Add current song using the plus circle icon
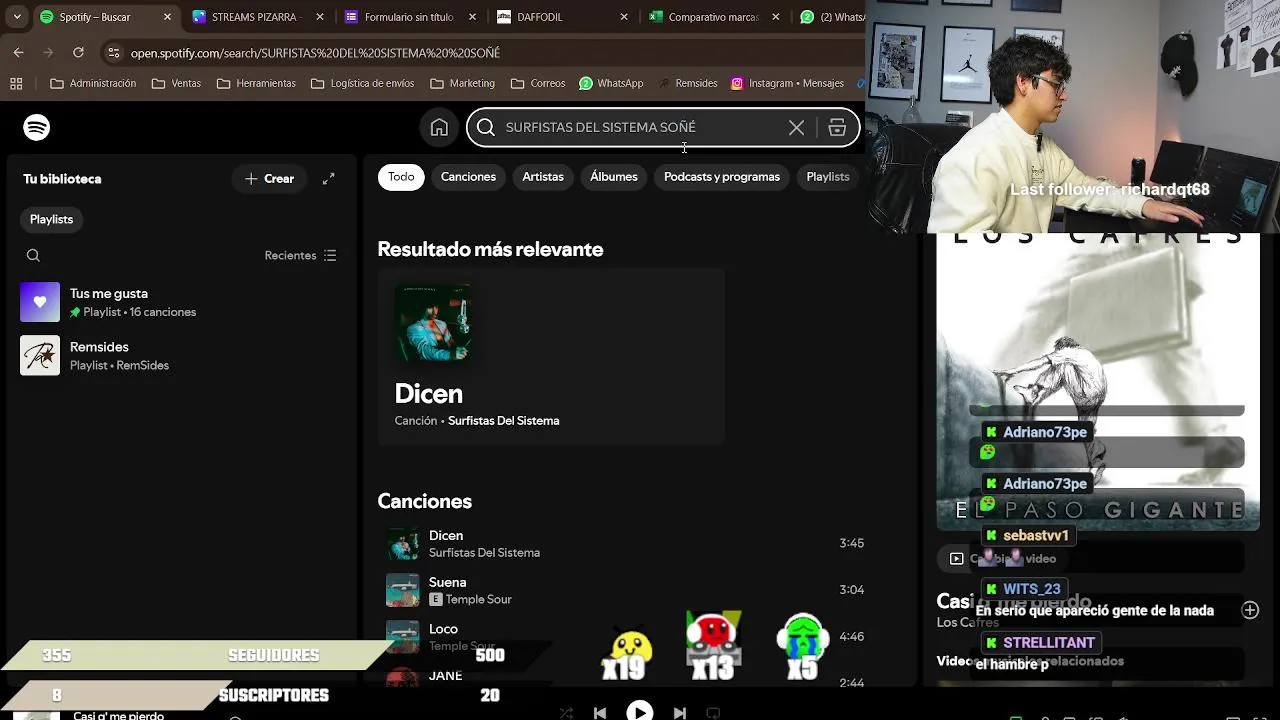This screenshot has width=1280, height=720. (x=1250, y=610)
